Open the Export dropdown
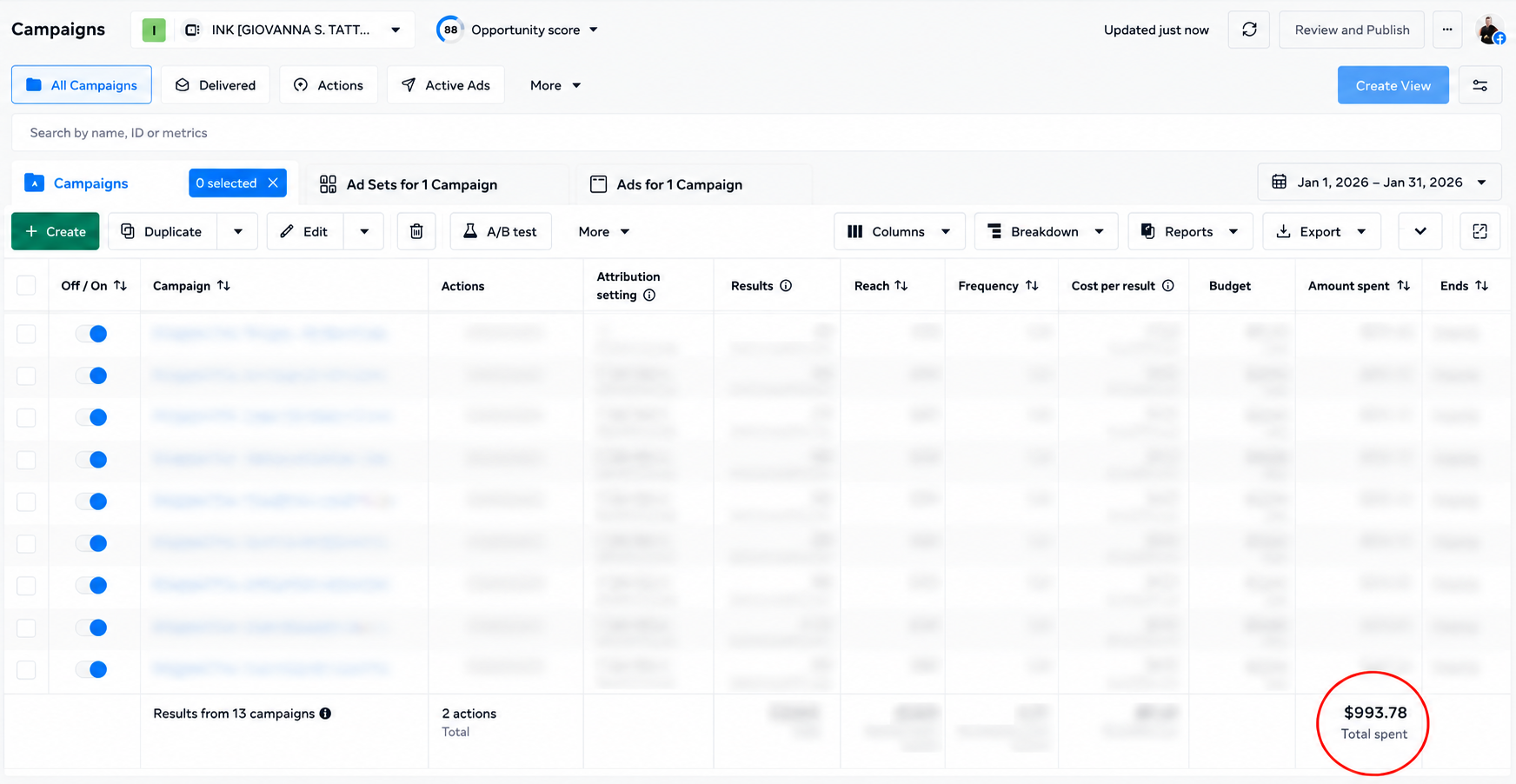 1321,231
